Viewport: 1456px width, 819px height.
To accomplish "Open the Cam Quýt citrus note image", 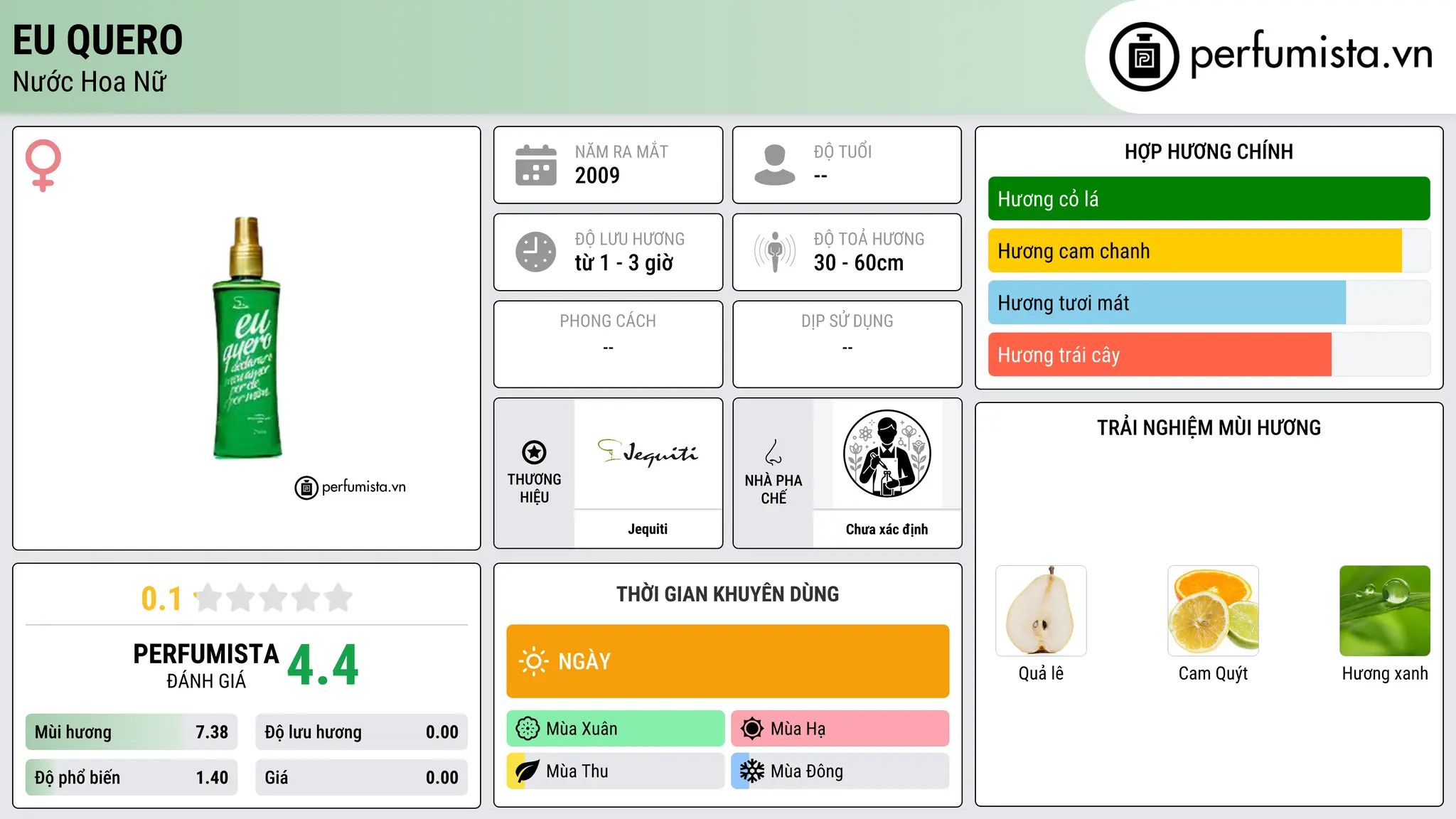I will (1213, 611).
